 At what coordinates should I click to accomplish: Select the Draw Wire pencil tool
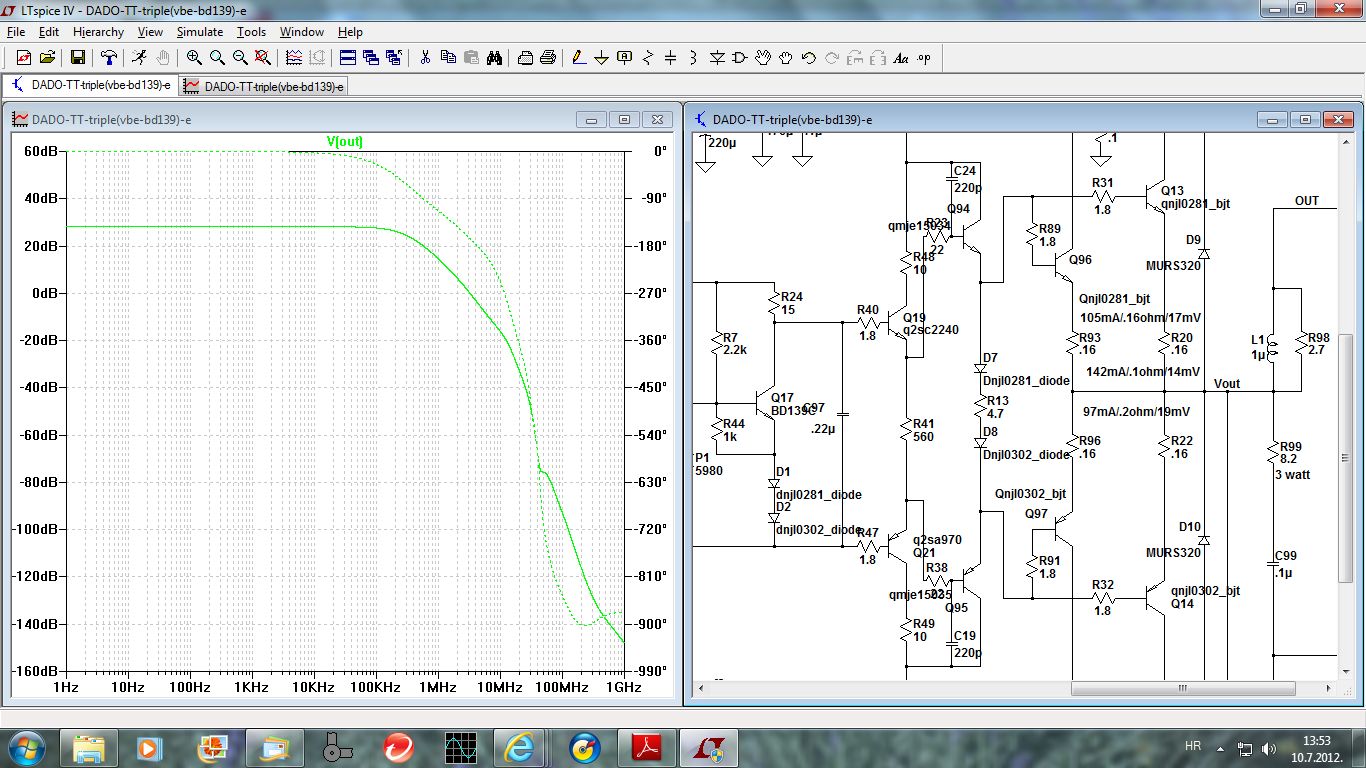tap(578, 58)
